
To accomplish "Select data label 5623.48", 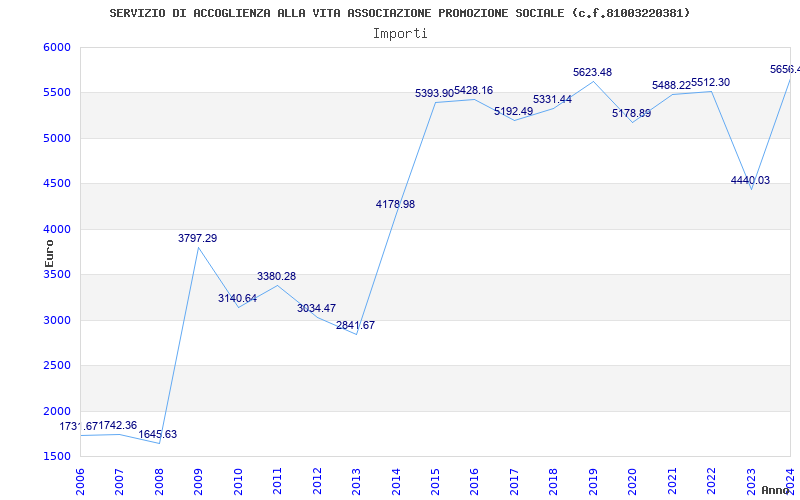I will pyautogui.click(x=592, y=72).
